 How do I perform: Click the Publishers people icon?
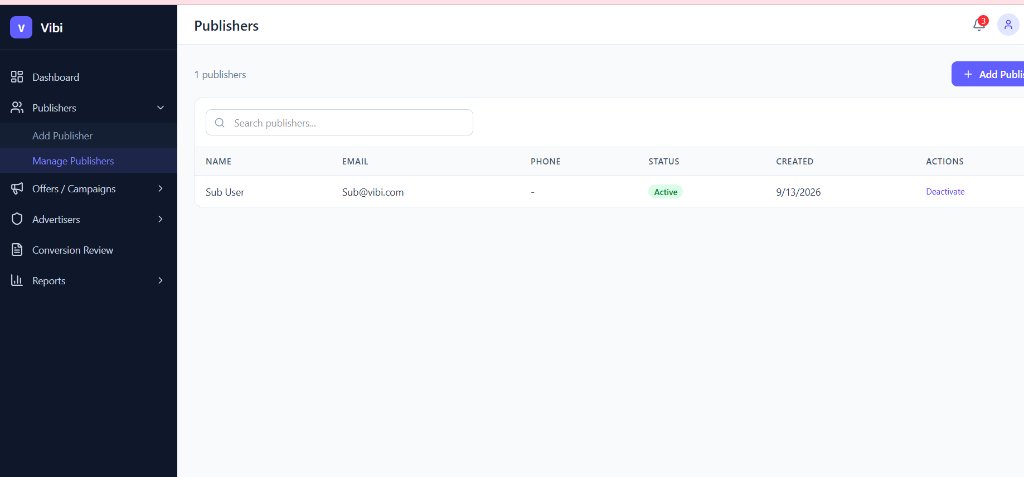click(x=17, y=108)
